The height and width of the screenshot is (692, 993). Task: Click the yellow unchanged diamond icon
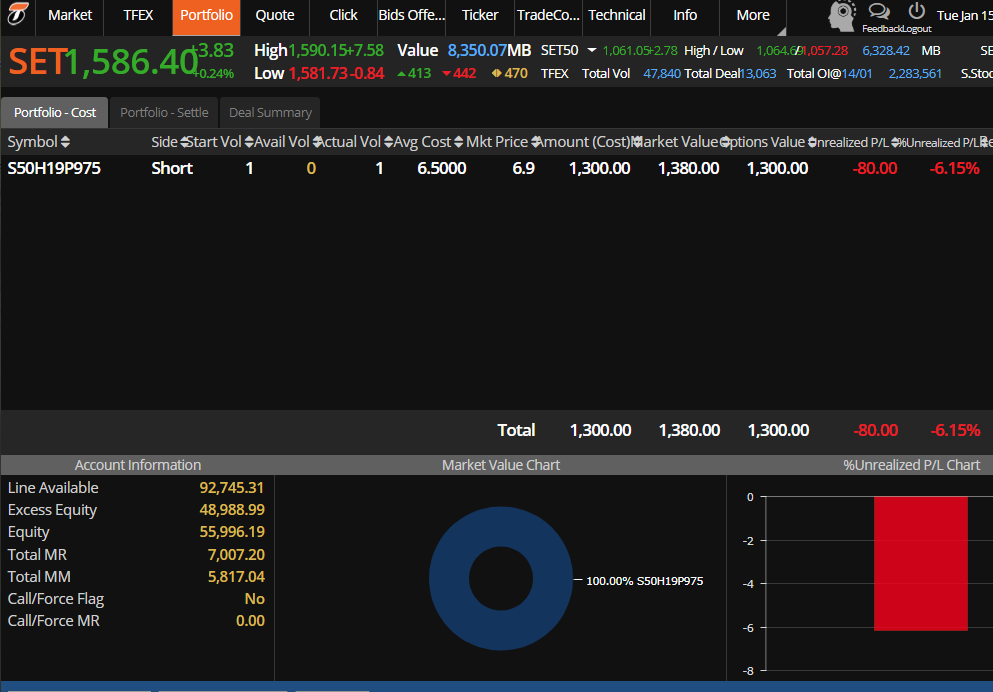pos(496,73)
